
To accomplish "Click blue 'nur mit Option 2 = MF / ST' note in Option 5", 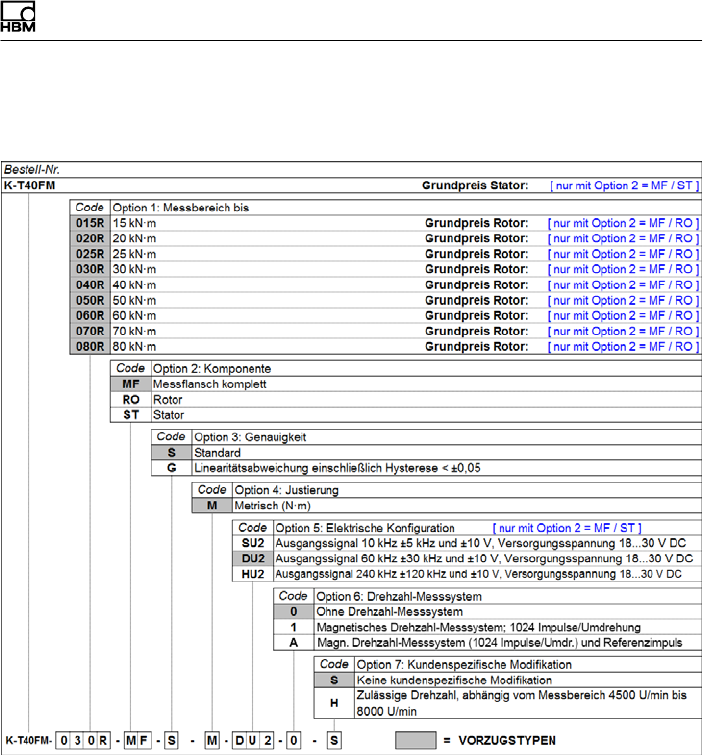I will pos(567,528).
